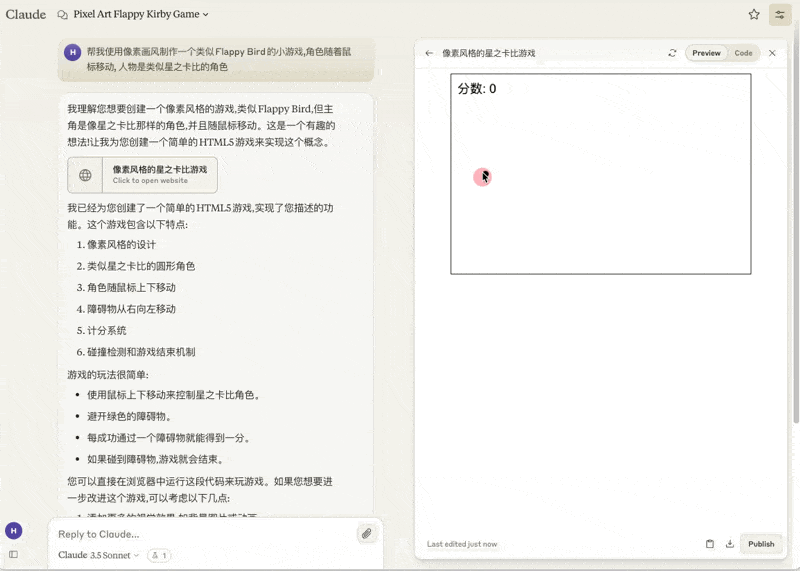Screen dimensions: 800x571
Task: Click bullet 避开绿色的障碍物
Action: [x=130, y=416]
